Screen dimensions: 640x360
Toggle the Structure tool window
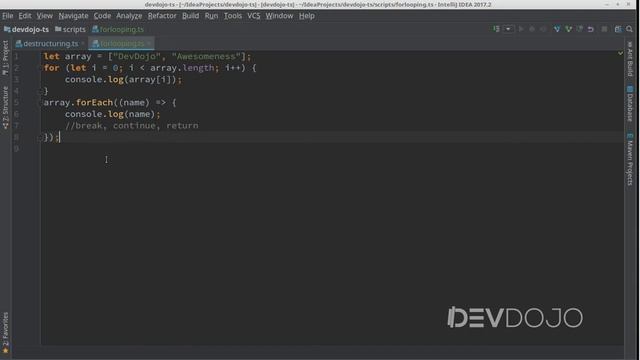5,108
